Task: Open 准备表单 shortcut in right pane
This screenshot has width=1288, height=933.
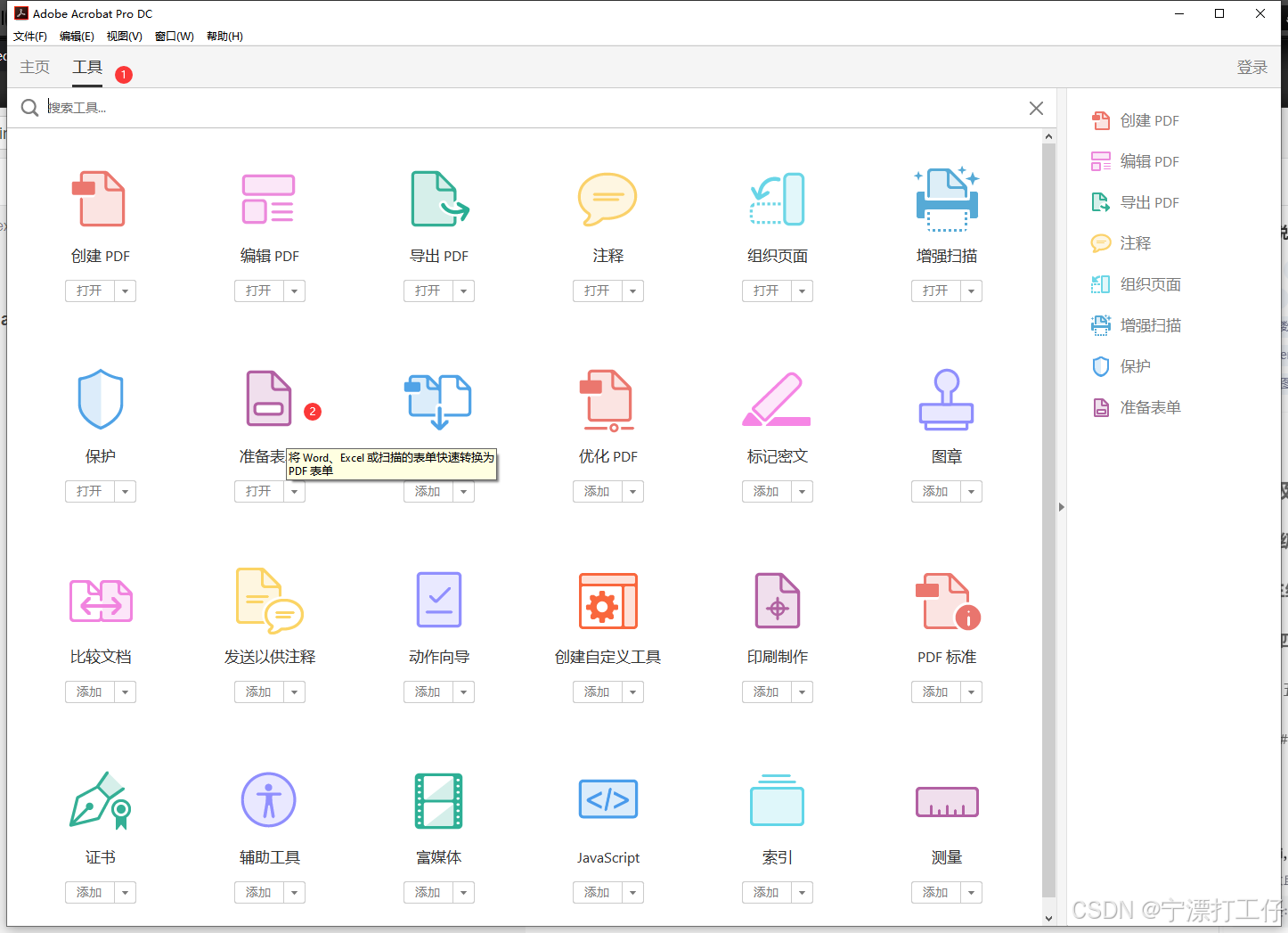Action: 1137,407
